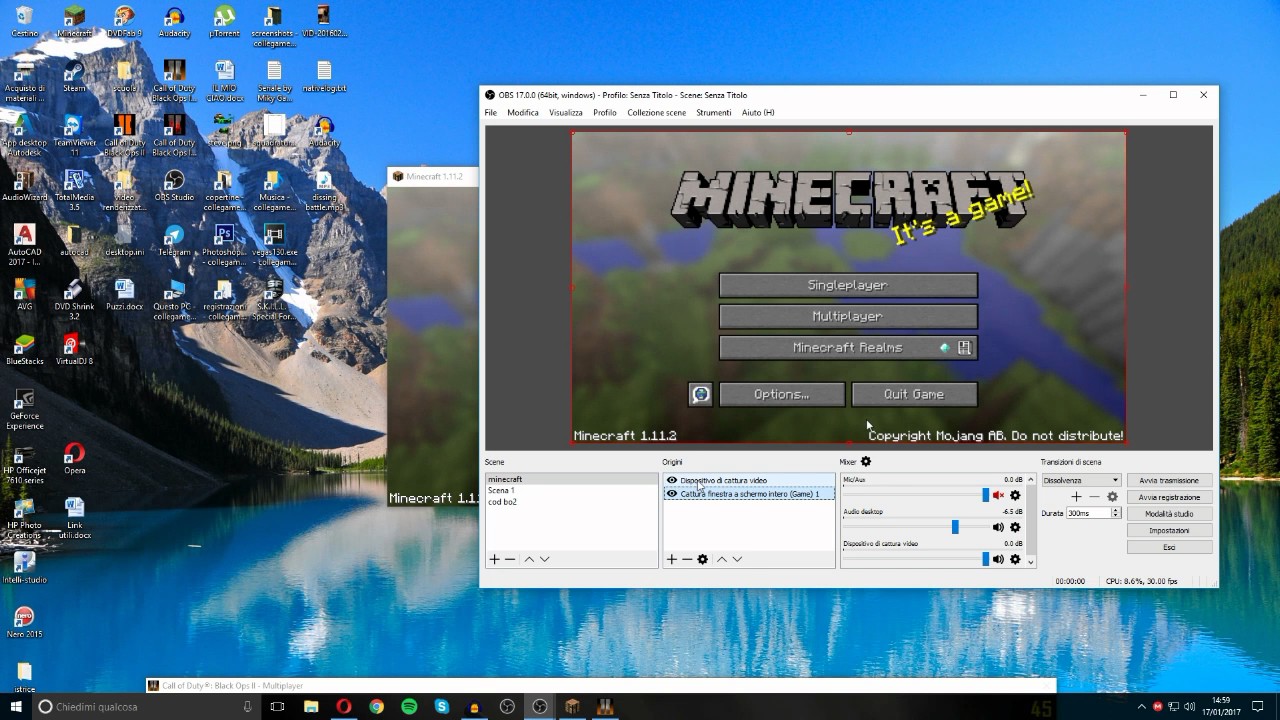Open the Dissolvenza transition dropdown
1280x720 pixels.
[x=1081, y=480]
